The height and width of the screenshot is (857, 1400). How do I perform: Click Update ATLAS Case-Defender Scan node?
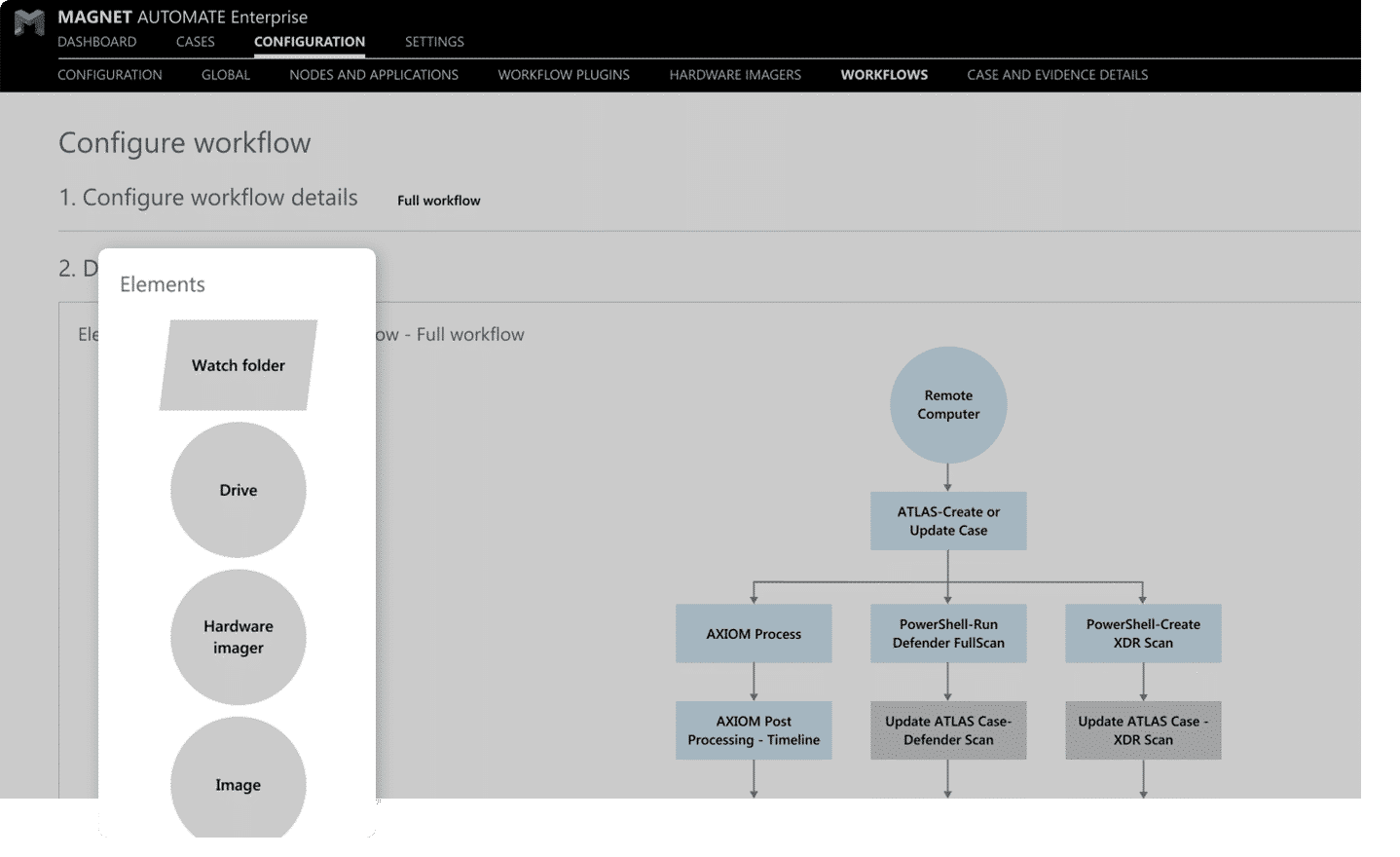coord(948,730)
